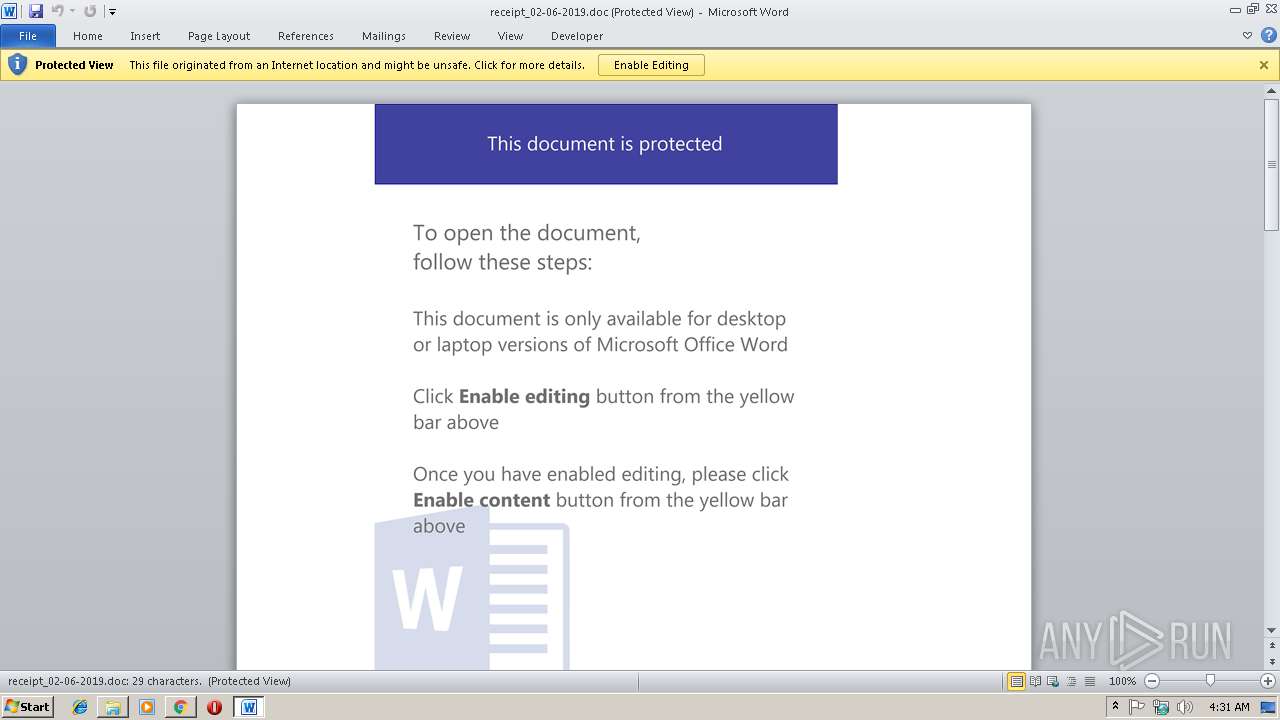Click the vertical scrollbar down arrow
The image size is (1280, 720).
pyautogui.click(x=1272, y=630)
